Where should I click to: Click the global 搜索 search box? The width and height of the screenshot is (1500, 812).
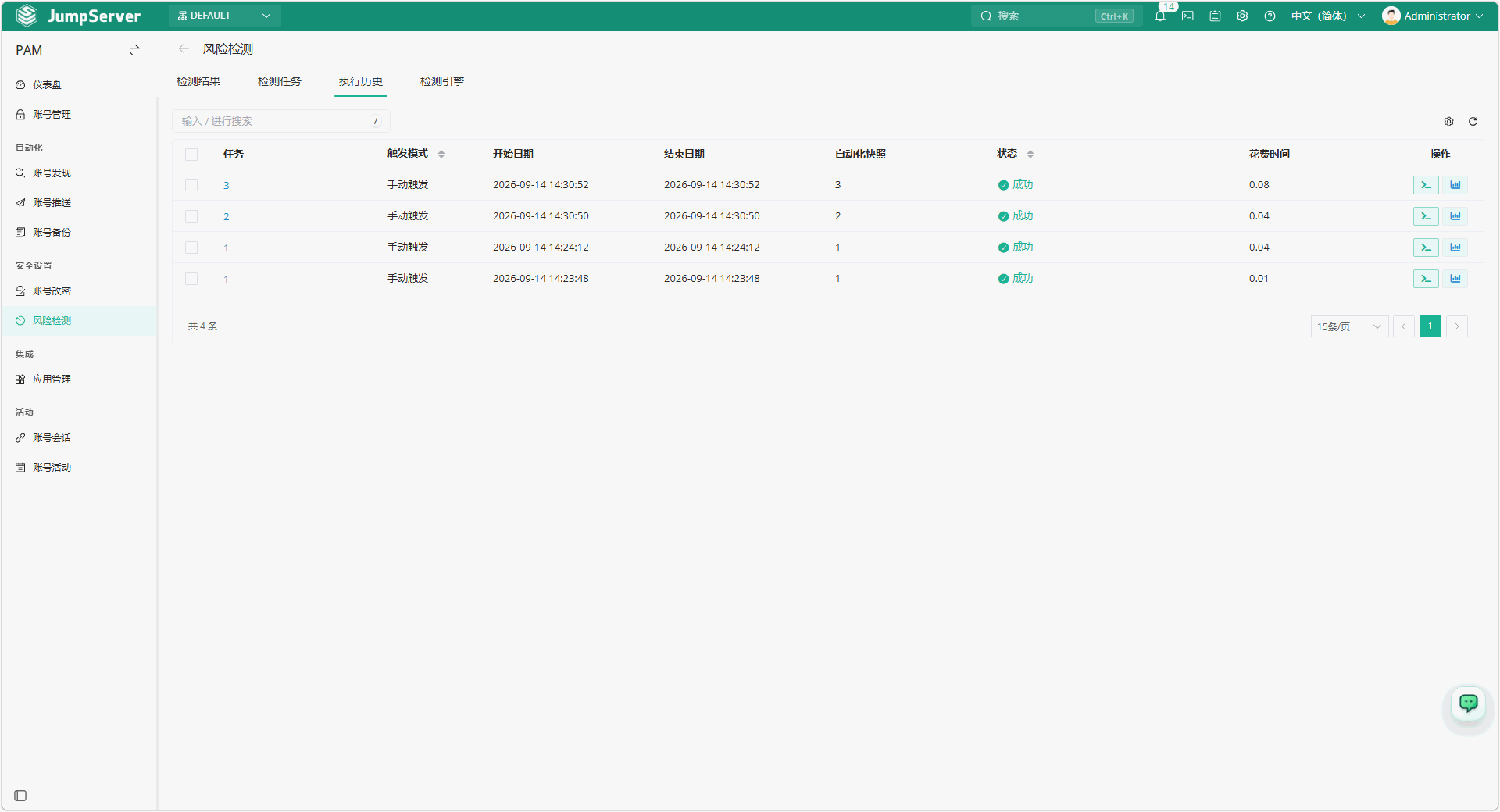(1055, 16)
